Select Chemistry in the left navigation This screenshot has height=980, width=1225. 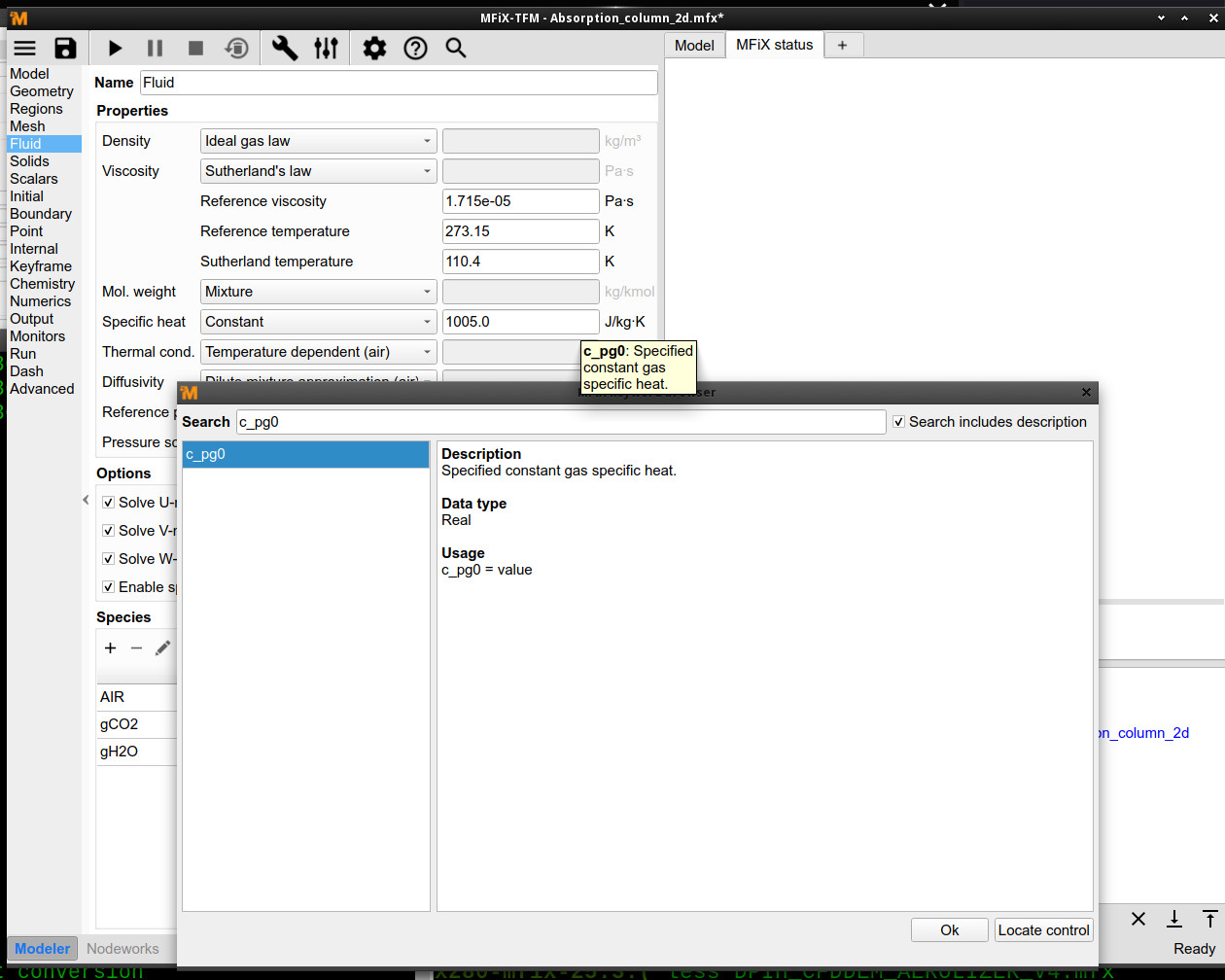point(42,284)
